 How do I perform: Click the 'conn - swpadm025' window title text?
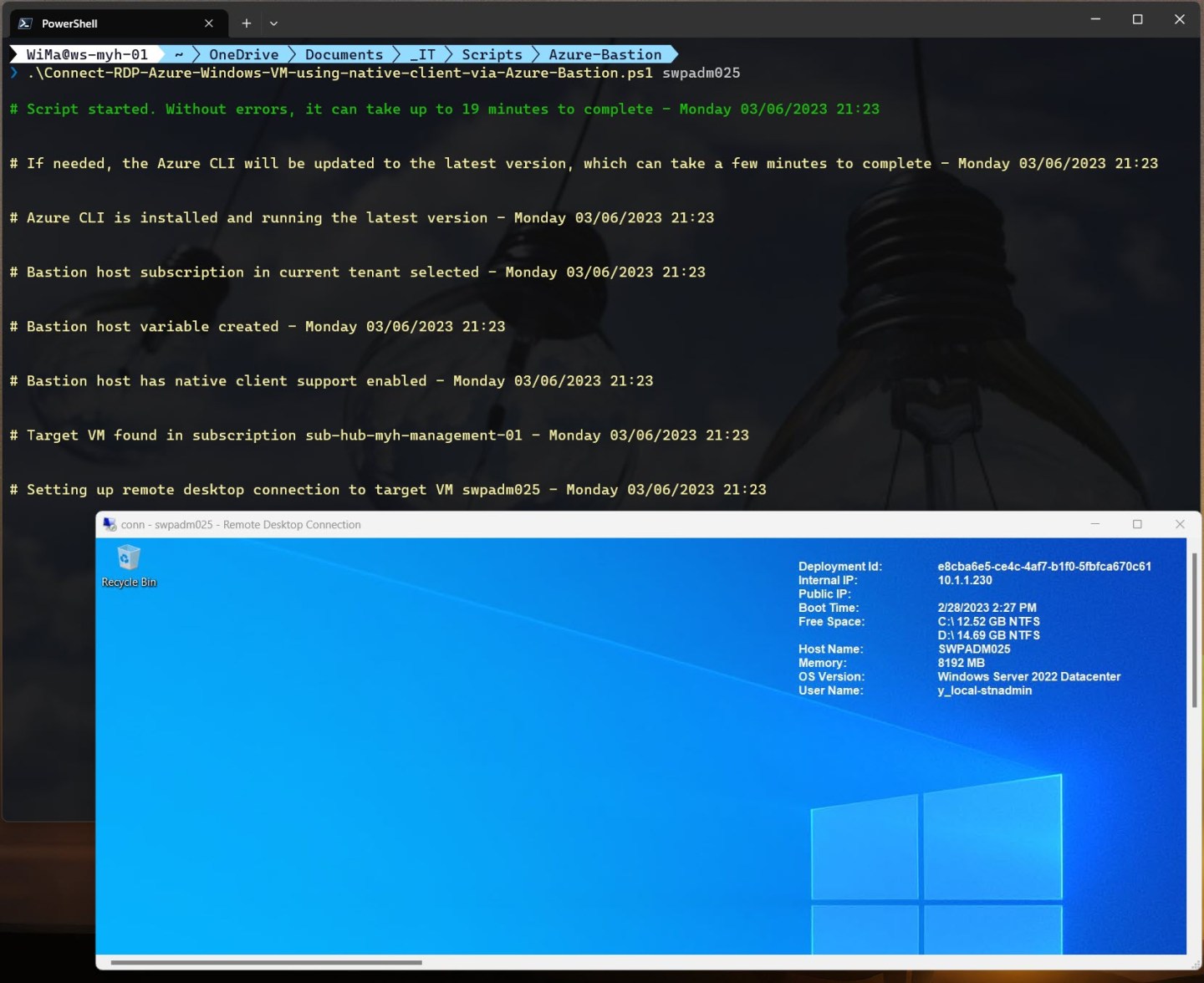click(x=241, y=524)
